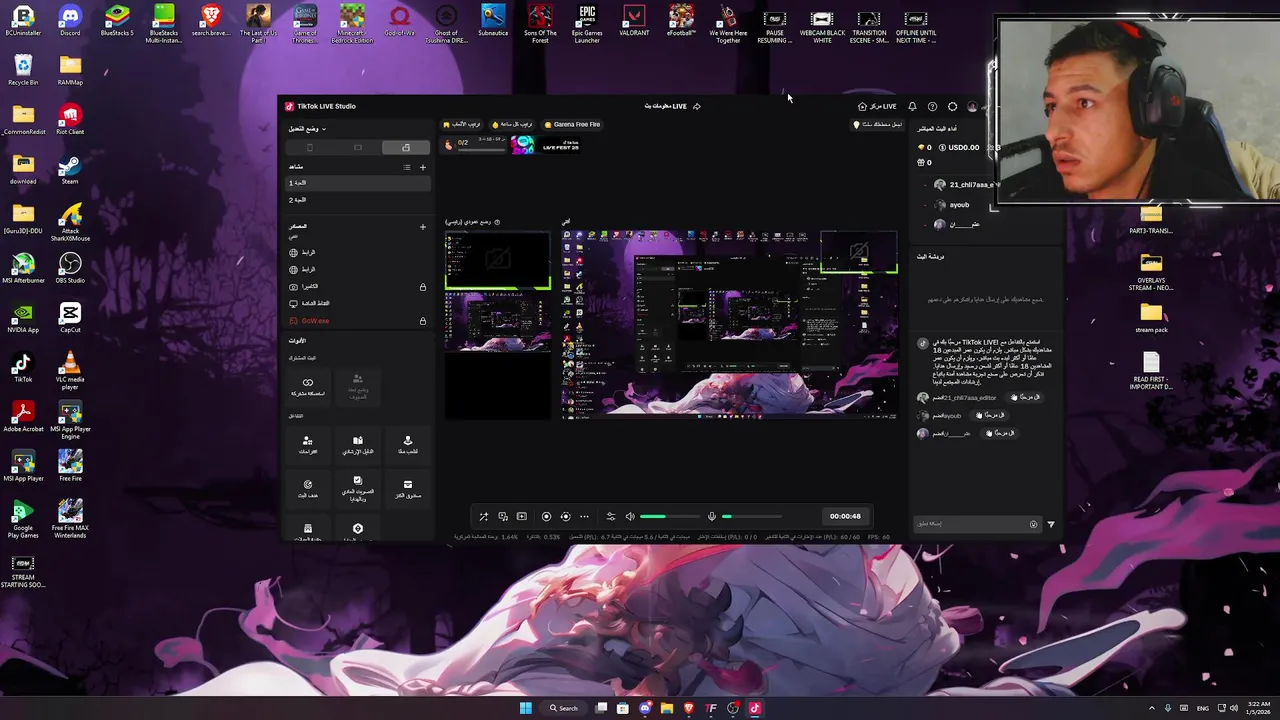The image size is (1280, 720).
Task: Expand the mode dropdown at top of left panel
Action: (307, 129)
